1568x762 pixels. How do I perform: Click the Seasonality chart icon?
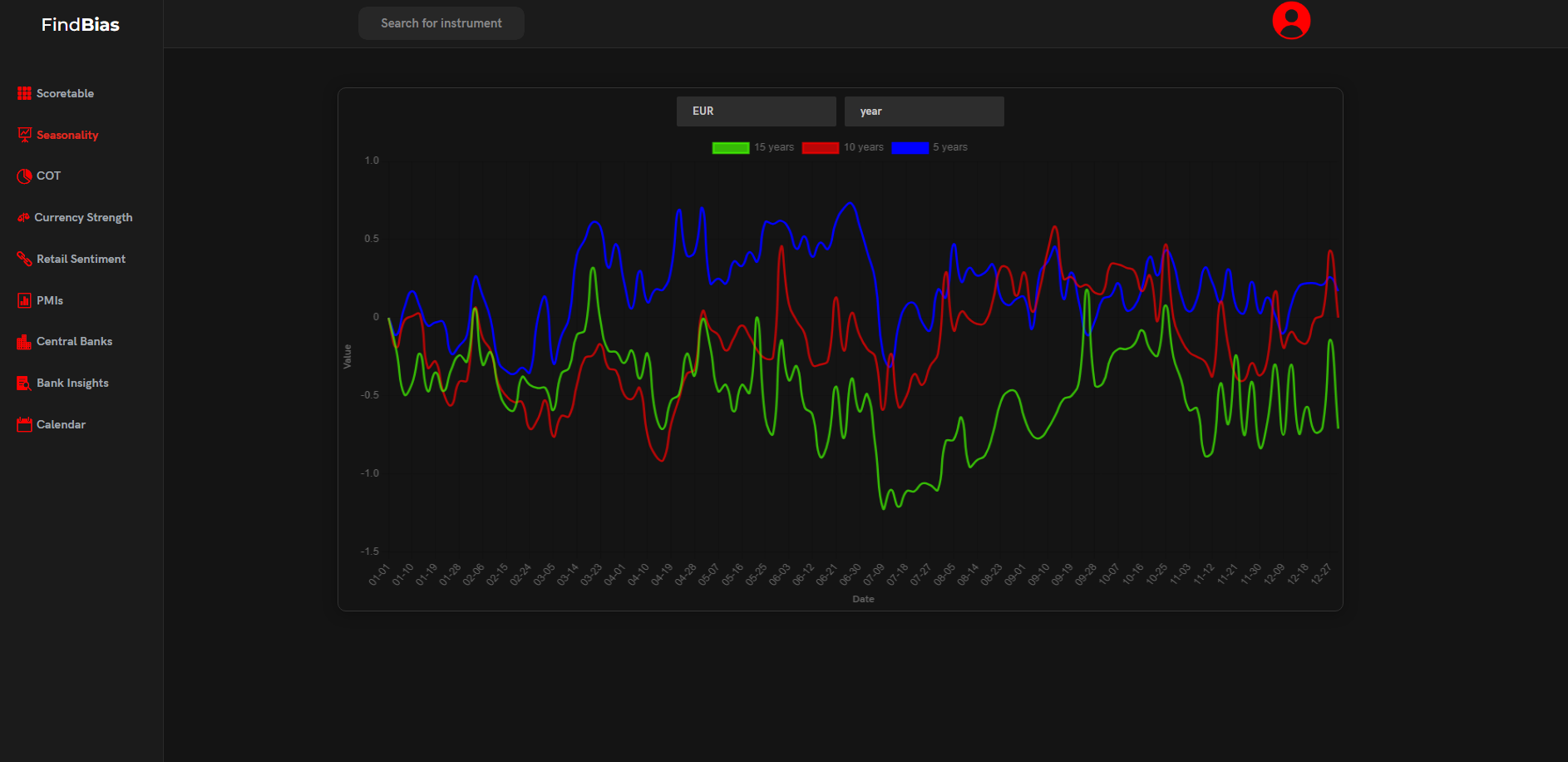click(24, 135)
